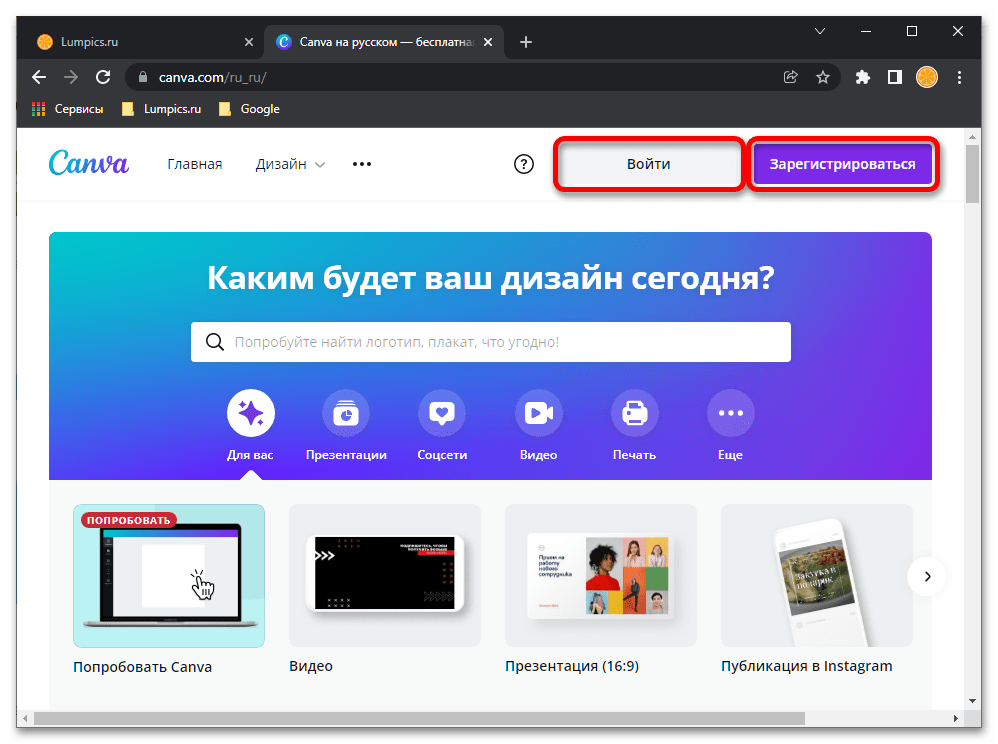Bookmark this page with star icon
This screenshot has height=744, width=998.
tap(822, 77)
